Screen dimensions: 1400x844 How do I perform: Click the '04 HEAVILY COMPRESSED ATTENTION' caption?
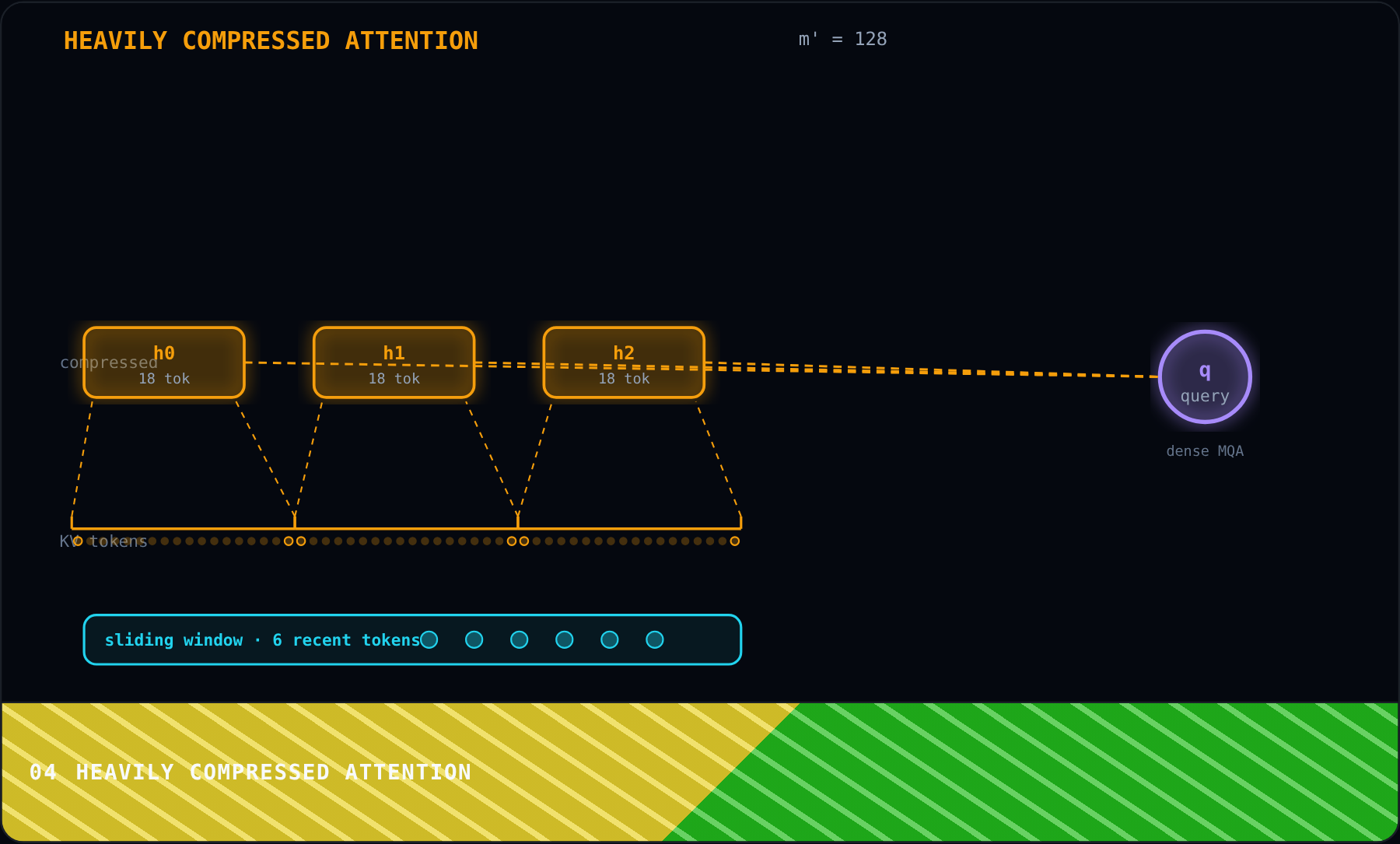click(x=250, y=772)
